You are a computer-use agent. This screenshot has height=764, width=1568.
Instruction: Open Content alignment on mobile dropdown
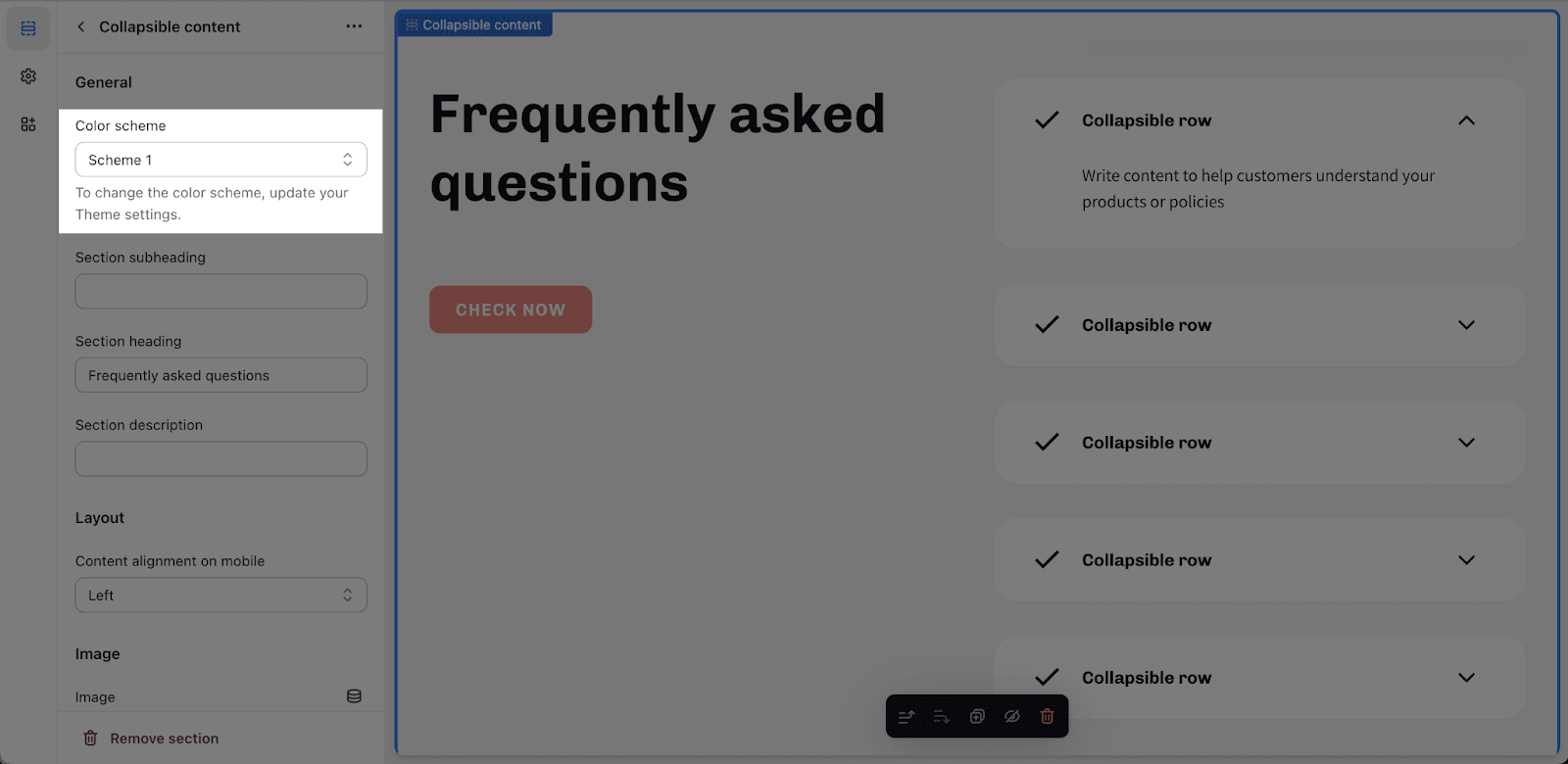[x=221, y=596]
